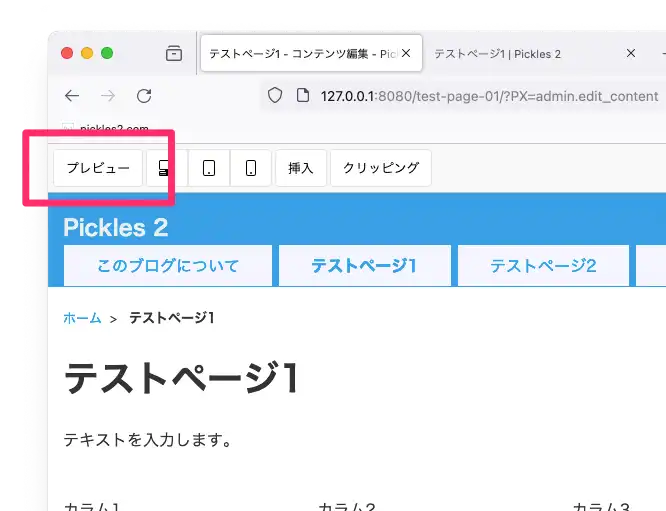This screenshot has width=666, height=511.
Task: Follow the ホーム breadcrumb link
Action: coord(82,318)
